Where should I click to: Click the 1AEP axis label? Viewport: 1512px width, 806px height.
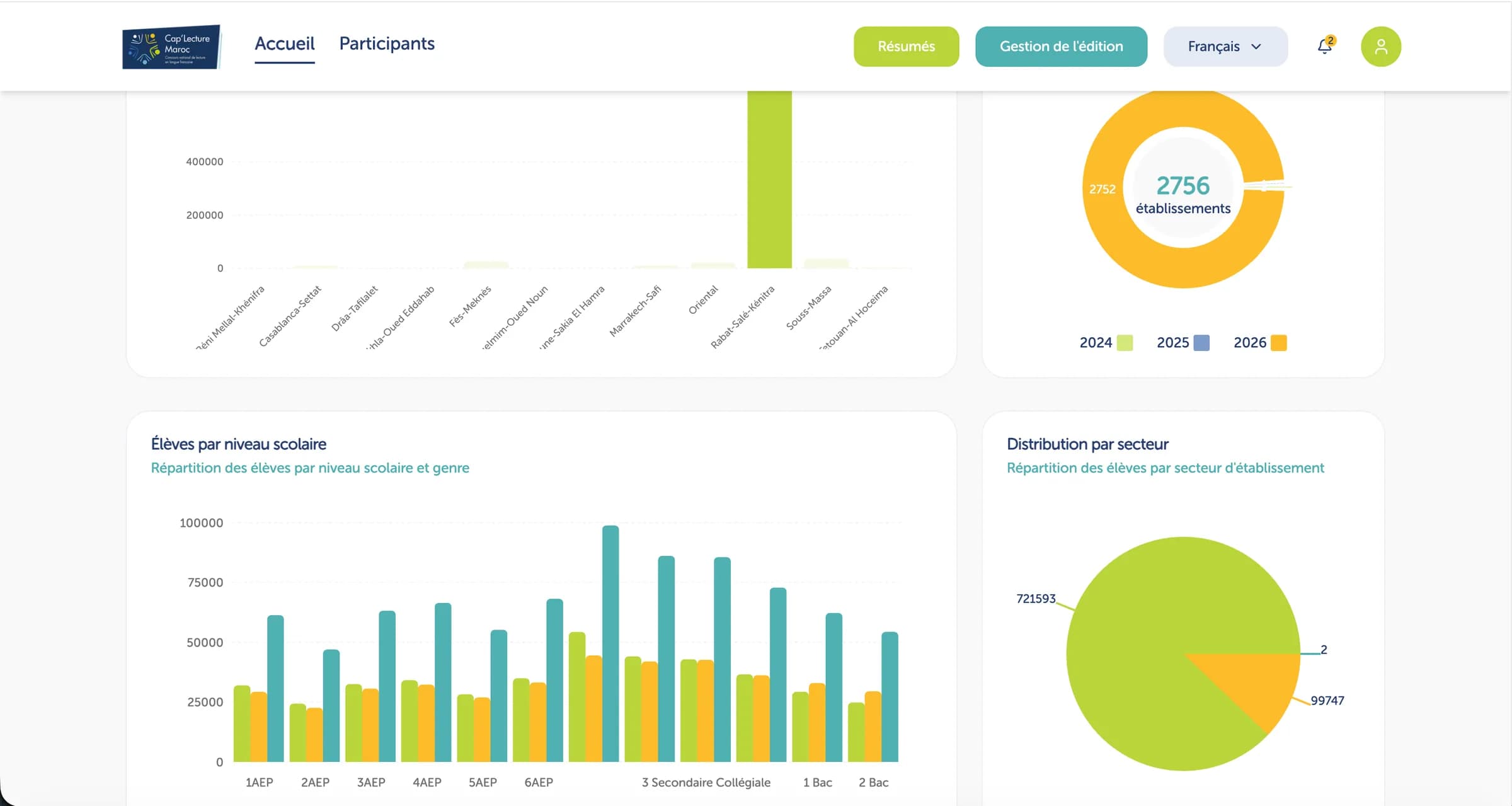[x=259, y=783]
